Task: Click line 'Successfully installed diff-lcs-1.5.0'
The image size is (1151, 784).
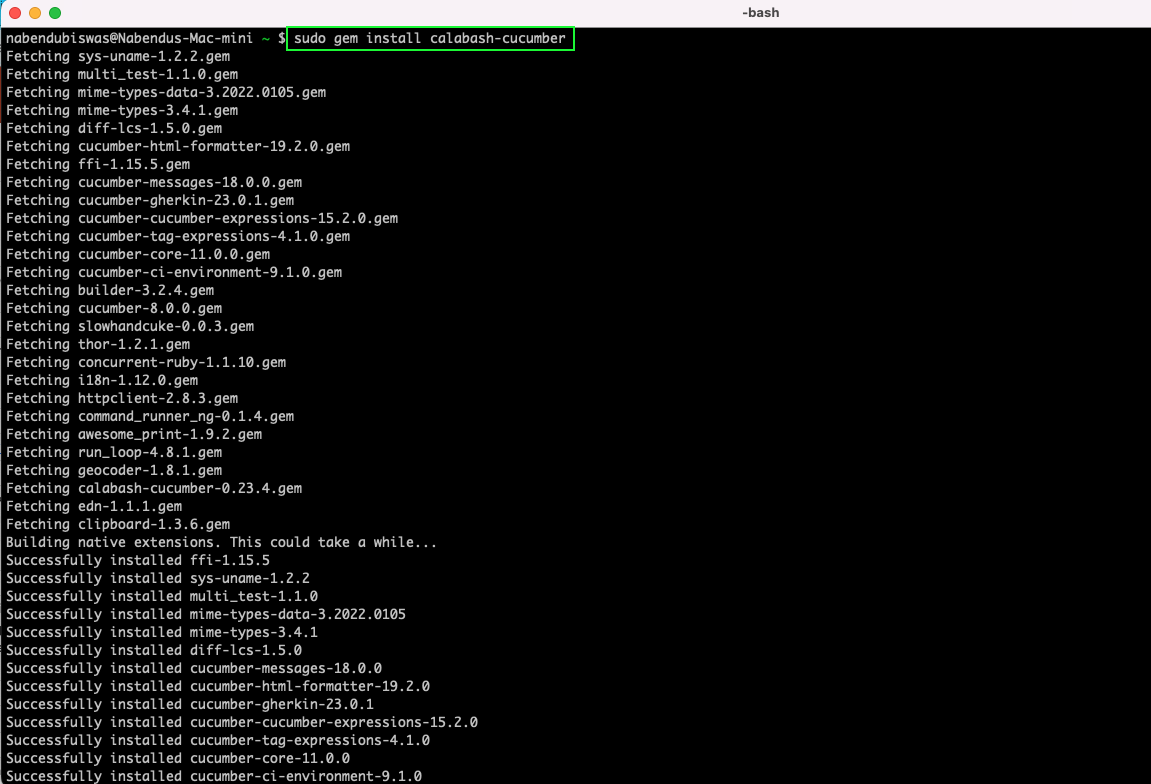Action: (x=154, y=650)
